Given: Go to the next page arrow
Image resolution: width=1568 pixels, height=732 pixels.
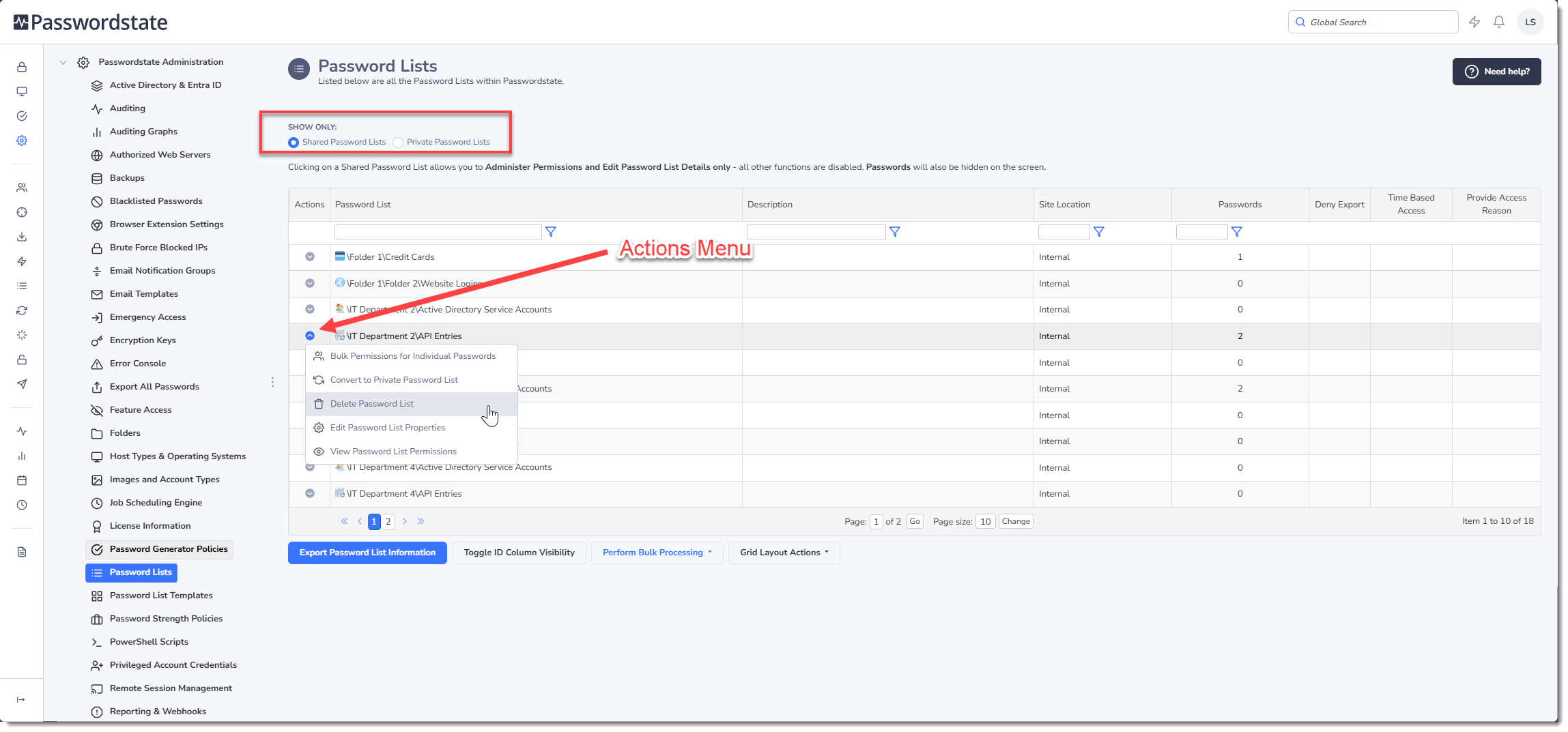Looking at the screenshot, I should 405,521.
